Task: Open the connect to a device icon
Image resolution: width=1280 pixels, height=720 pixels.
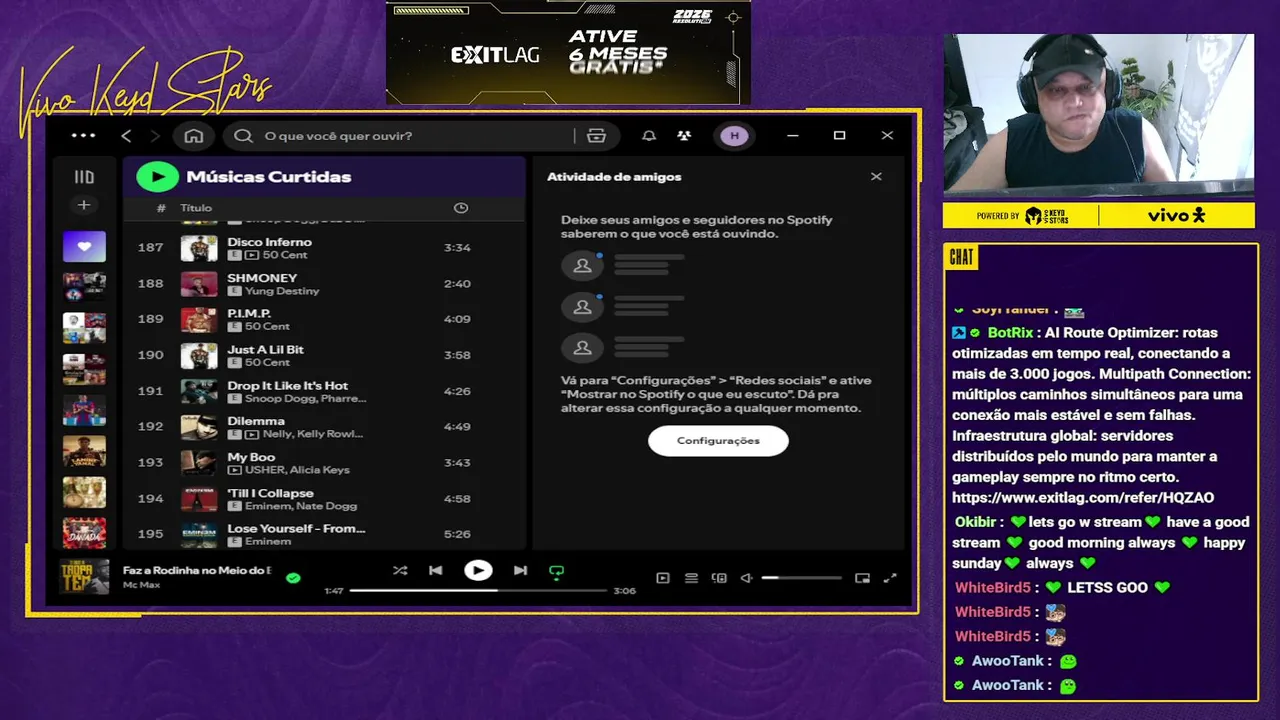Action: tap(719, 578)
